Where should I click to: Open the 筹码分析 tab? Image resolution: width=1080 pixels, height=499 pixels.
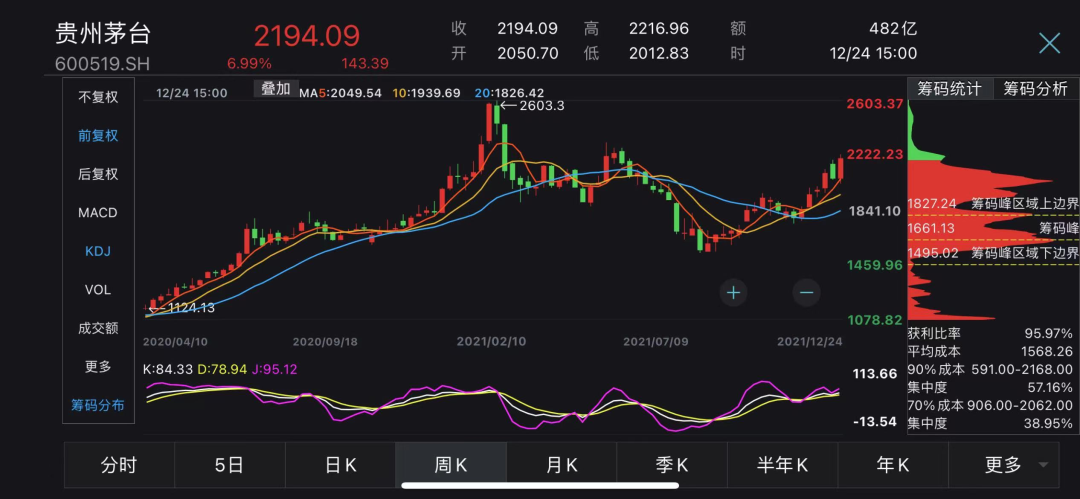pos(1036,89)
